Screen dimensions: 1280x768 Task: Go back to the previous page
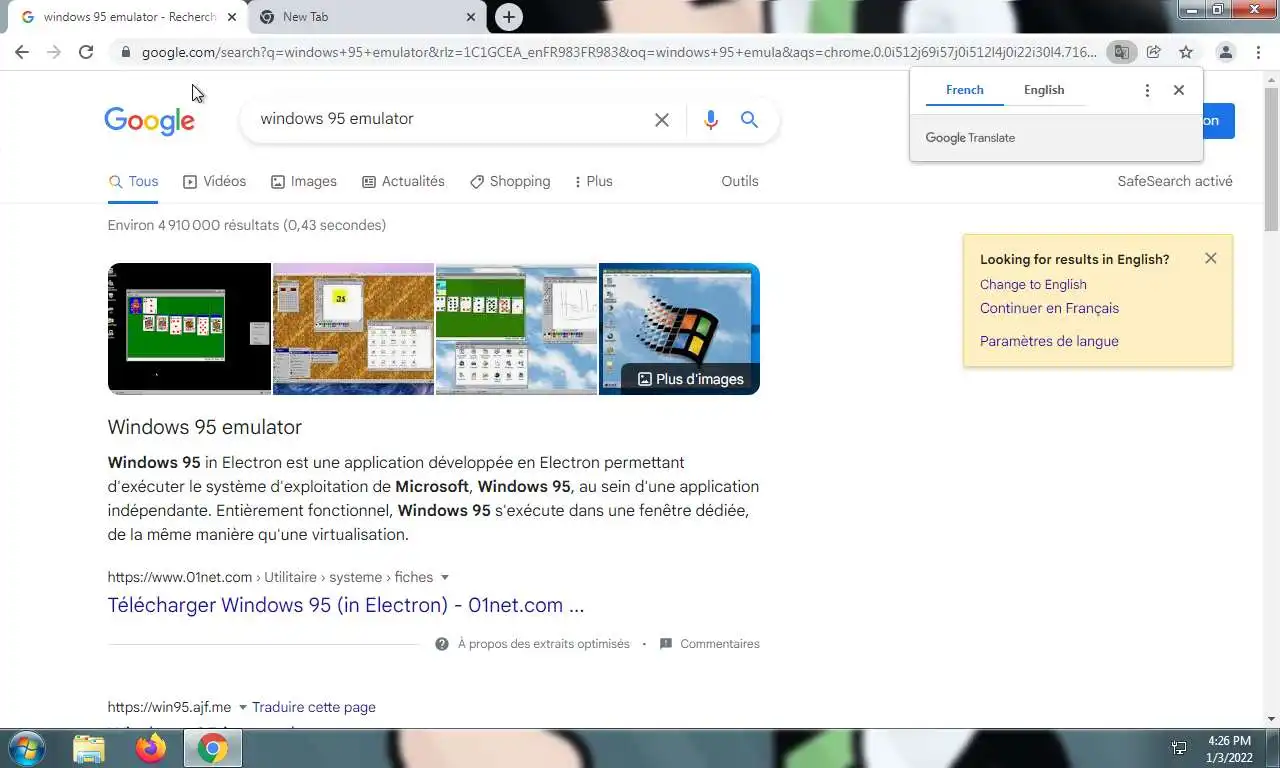click(x=22, y=52)
